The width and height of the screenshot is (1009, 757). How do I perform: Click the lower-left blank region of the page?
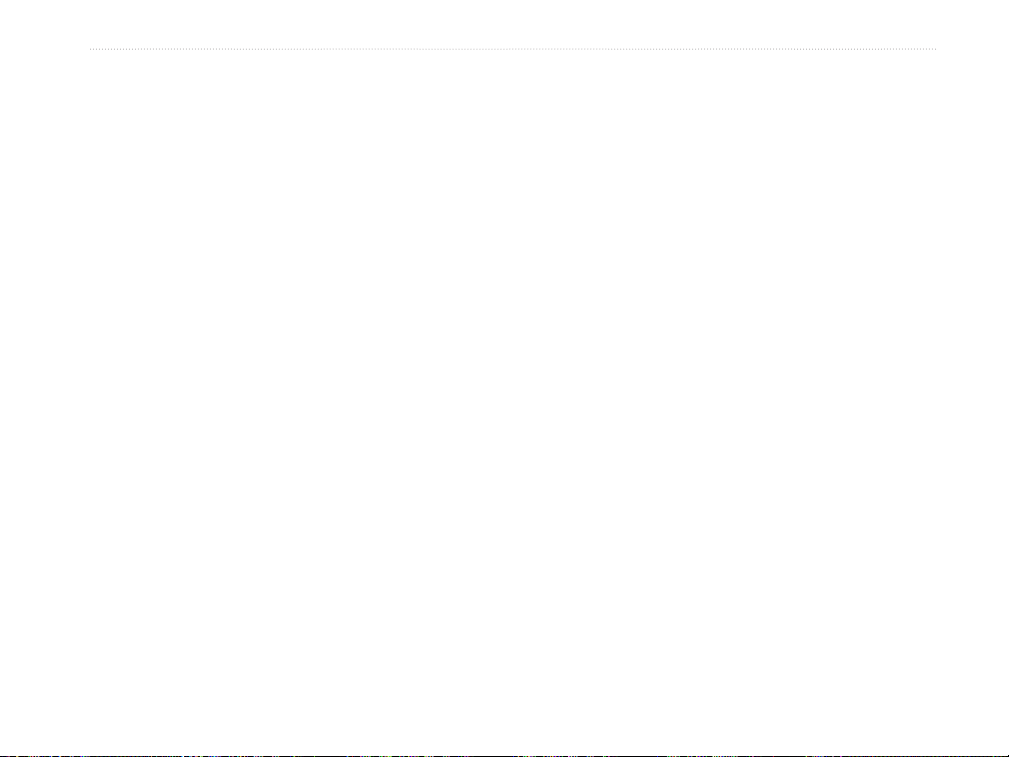coord(193,612)
